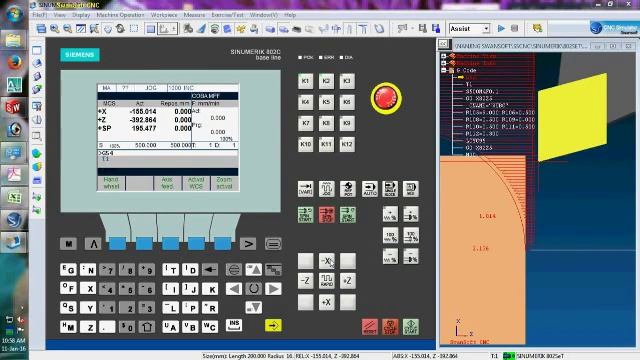The image size is (640, 360).
Task: Click the cursor right arrow key
Action: (273, 289)
